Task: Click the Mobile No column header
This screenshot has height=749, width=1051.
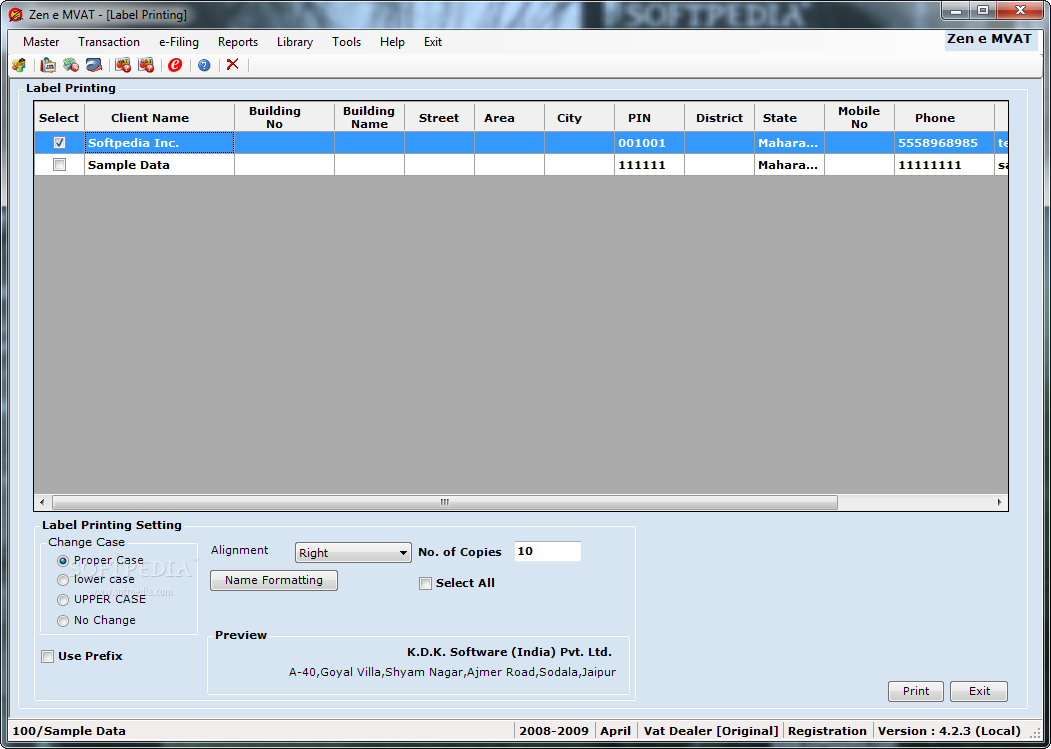Action: pyautogui.click(x=859, y=117)
